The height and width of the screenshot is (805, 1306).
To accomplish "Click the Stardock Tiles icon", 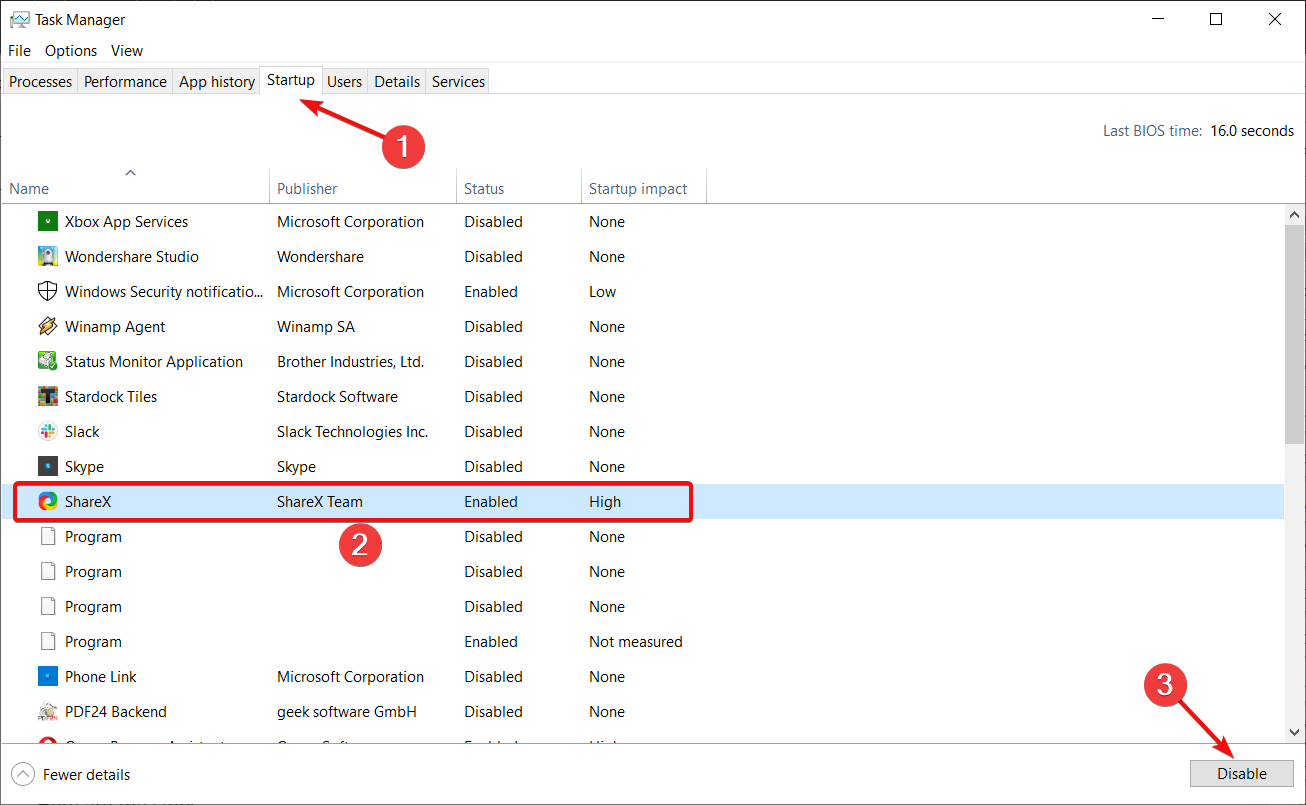I will pyautogui.click(x=48, y=397).
